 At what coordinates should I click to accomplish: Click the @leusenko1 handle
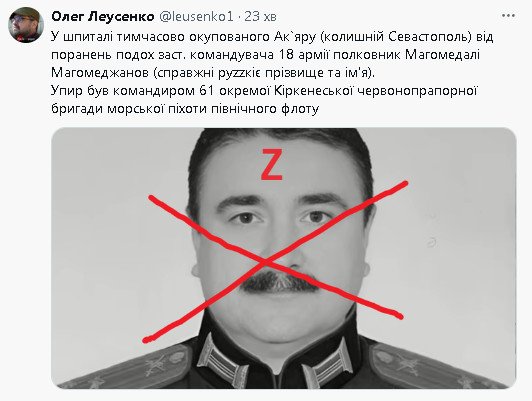pyautogui.click(x=196, y=16)
